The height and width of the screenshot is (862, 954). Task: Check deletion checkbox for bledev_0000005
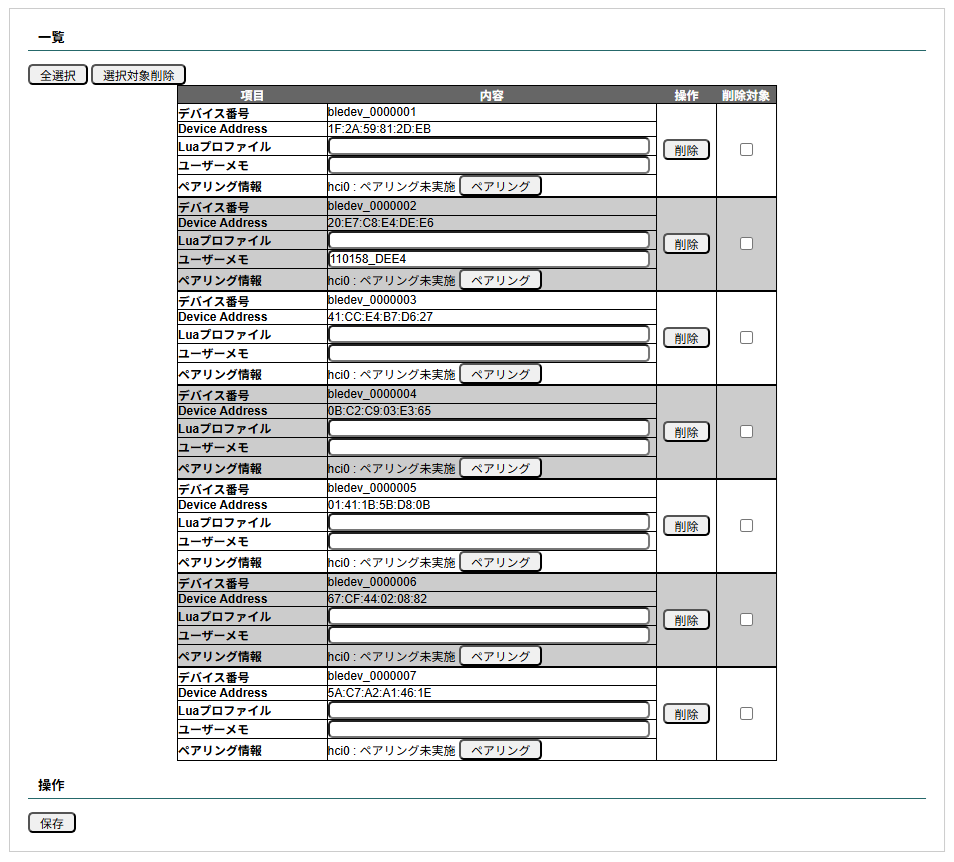pos(747,526)
